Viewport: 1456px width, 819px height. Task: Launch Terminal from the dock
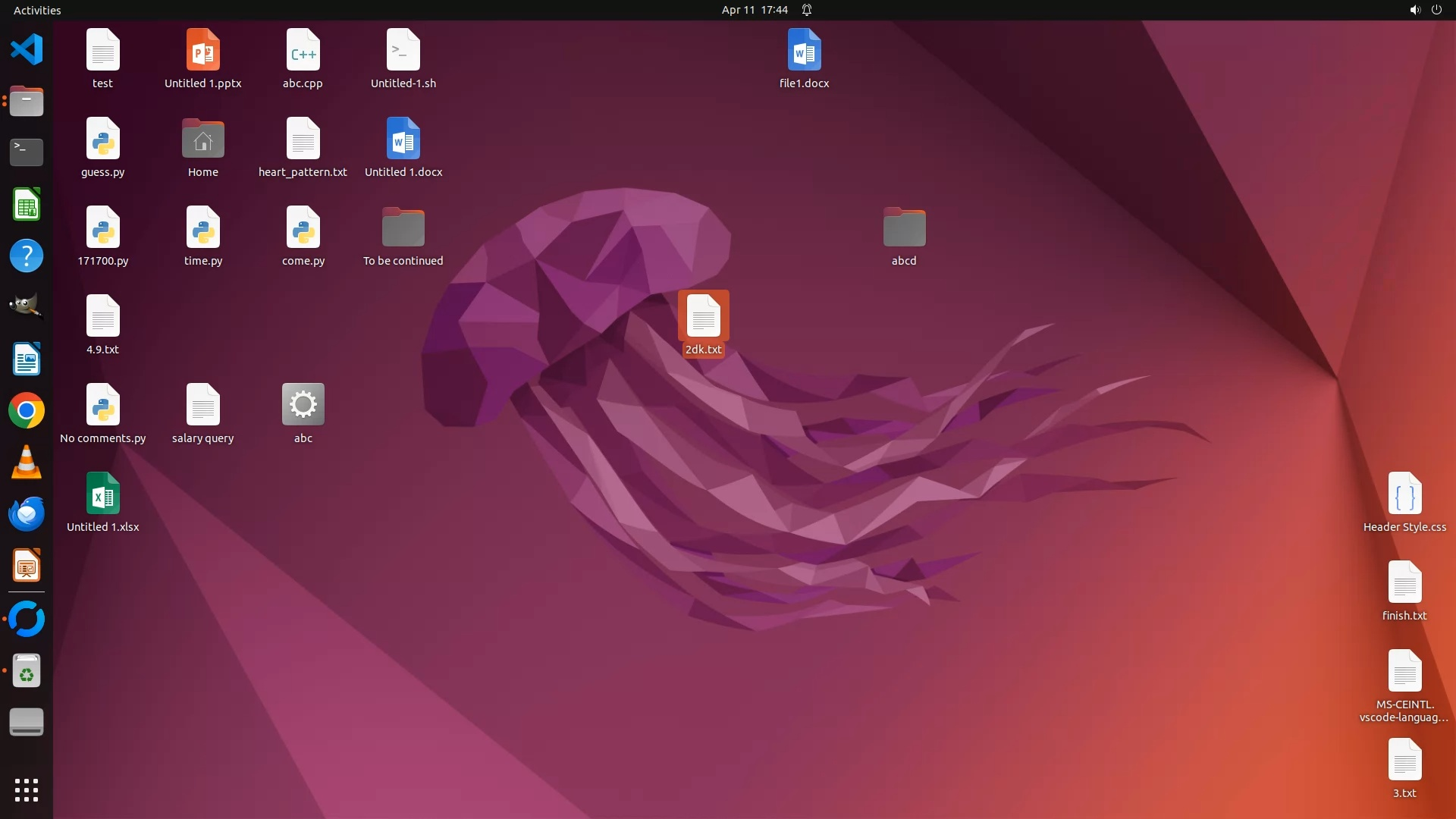point(27,152)
